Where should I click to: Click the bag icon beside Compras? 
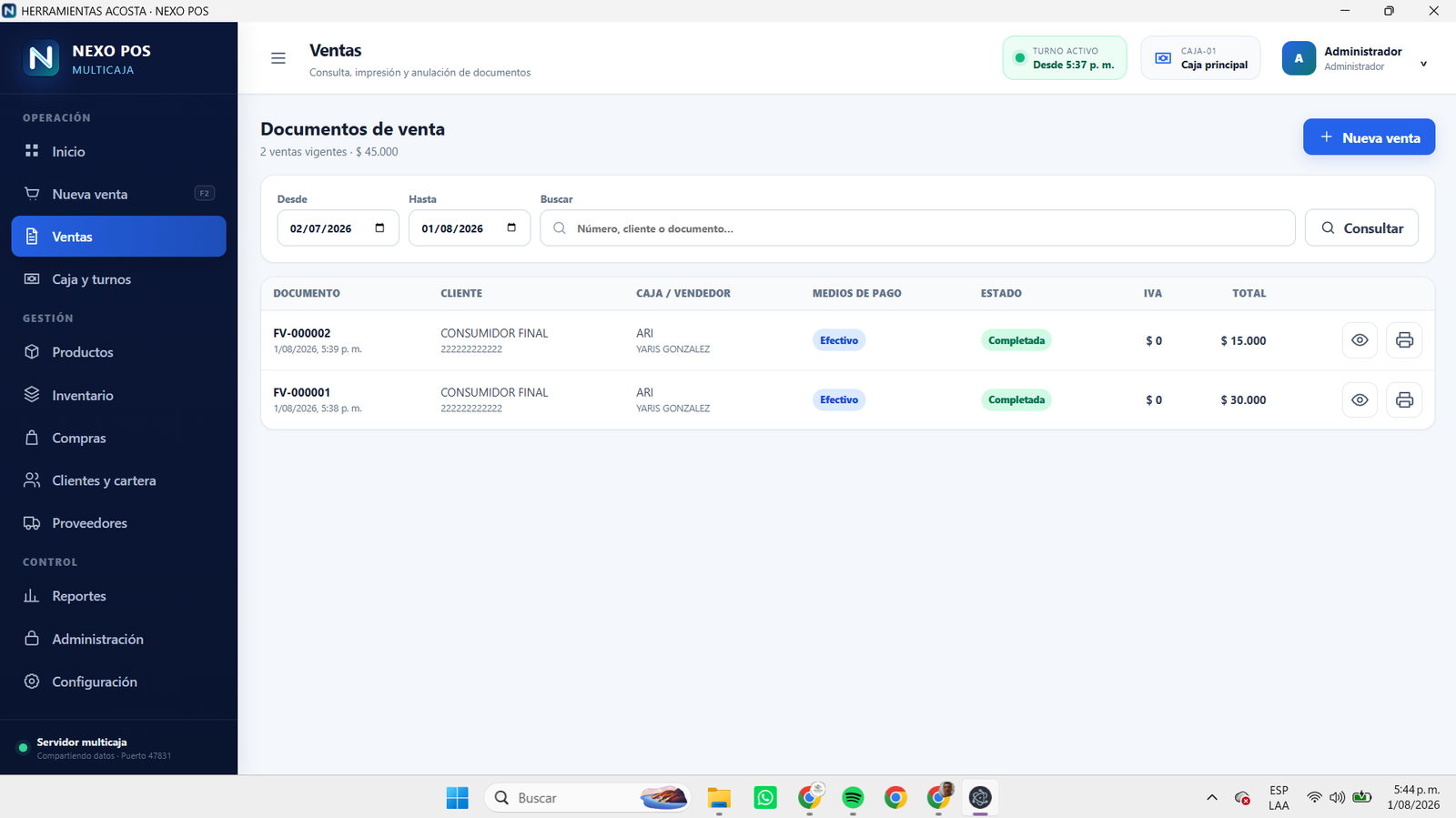point(32,438)
